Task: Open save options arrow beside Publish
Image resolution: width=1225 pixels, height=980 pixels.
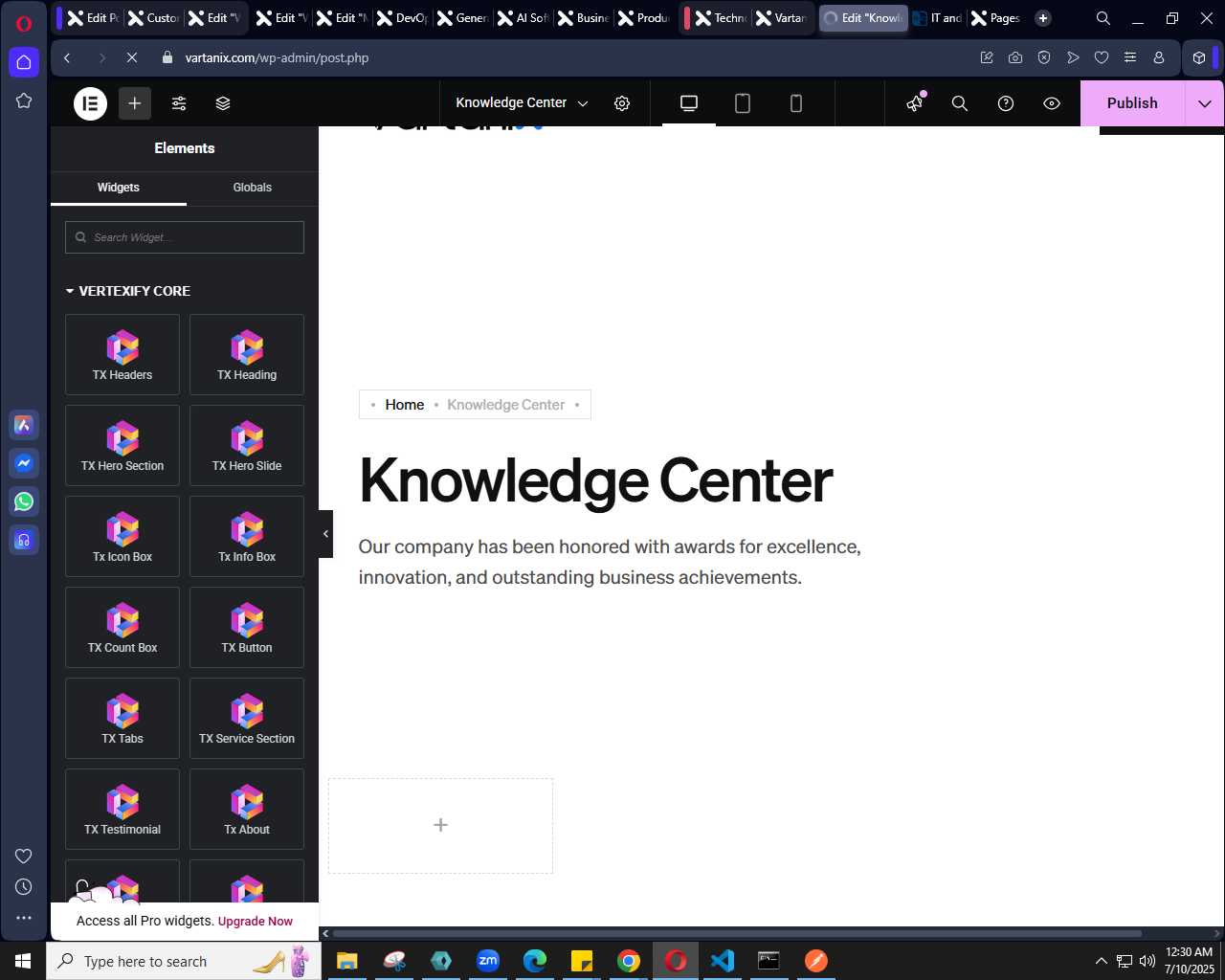Action: pyautogui.click(x=1205, y=103)
